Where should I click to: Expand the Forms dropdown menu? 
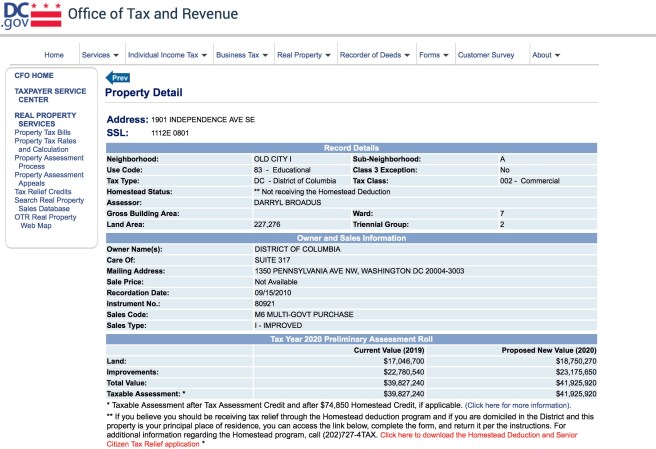pos(433,55)
